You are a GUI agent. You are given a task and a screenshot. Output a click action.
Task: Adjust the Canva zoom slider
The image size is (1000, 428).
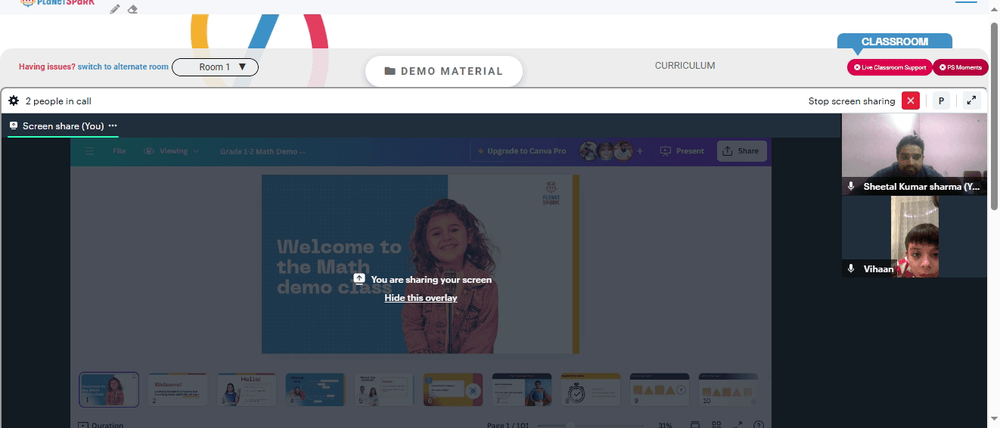click(x=590, y=425)
